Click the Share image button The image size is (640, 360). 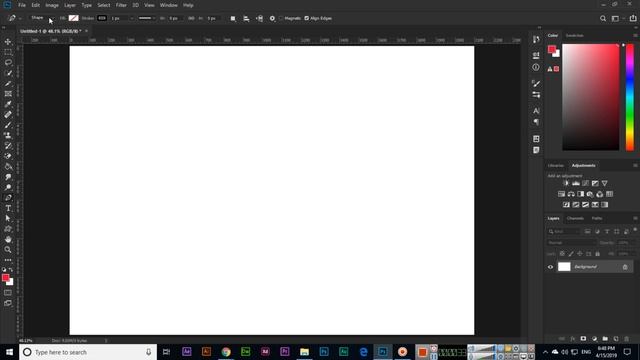click(x=633, y=18)
